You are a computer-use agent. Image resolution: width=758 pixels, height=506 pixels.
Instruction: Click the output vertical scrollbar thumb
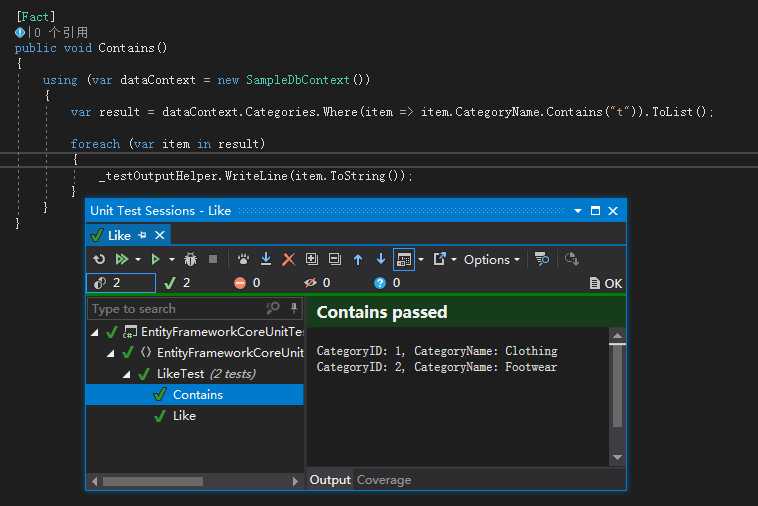click(617, 385)
